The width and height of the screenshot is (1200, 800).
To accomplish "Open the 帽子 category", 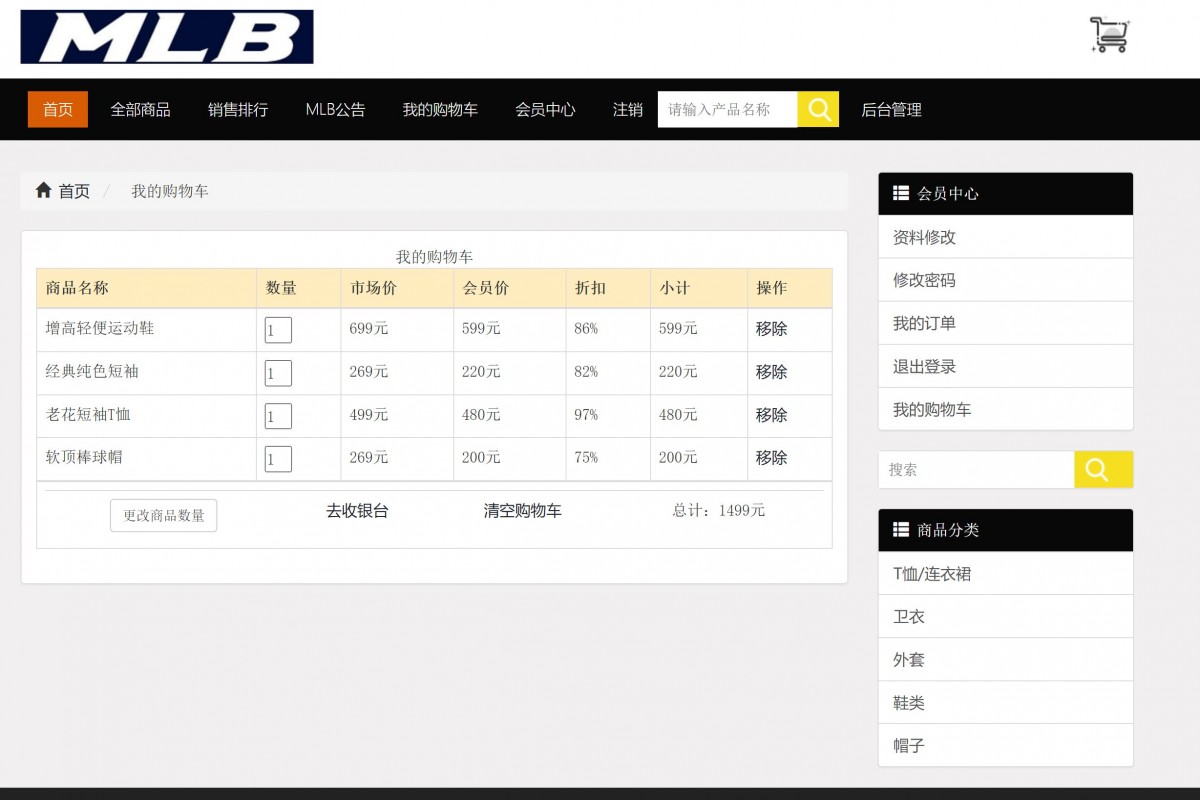I will pos(907,744).
